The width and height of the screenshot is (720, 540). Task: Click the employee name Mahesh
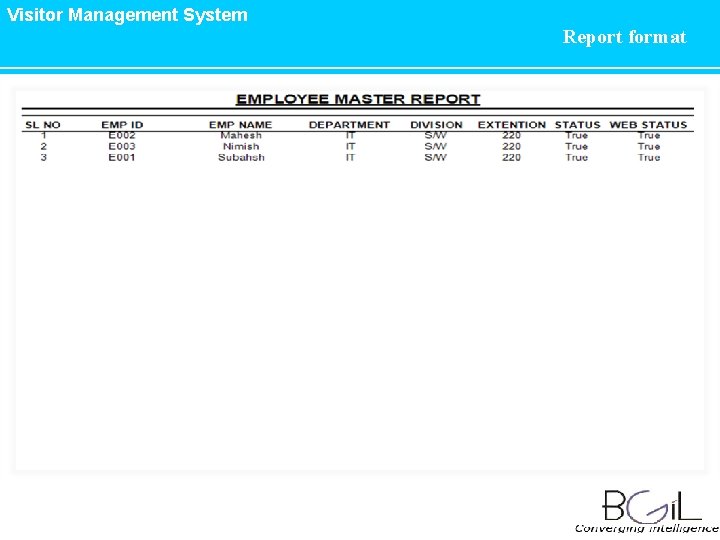(x=241, y=135)
